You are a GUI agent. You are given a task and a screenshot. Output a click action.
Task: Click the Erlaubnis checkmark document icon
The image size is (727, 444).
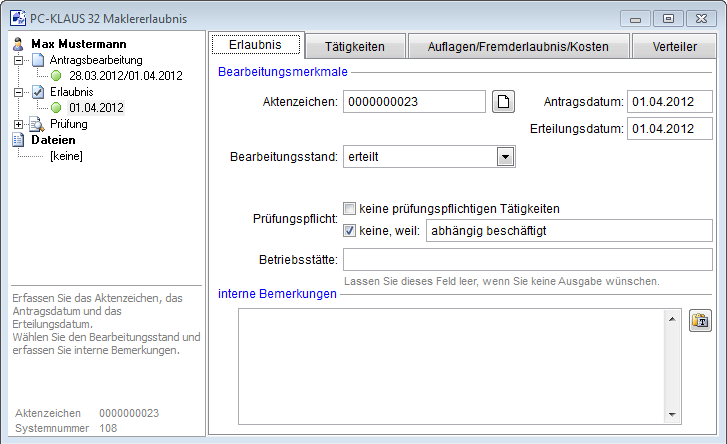tap(38, 92)
